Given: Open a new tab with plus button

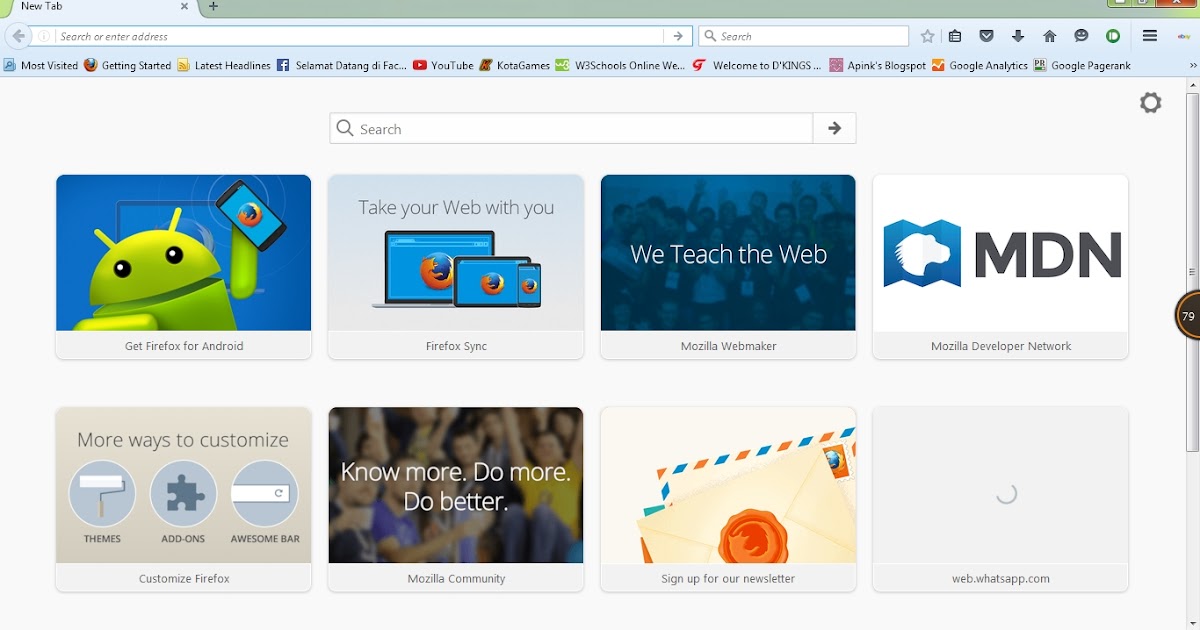Looking at the screenshot, I should [x=213, y=7].
